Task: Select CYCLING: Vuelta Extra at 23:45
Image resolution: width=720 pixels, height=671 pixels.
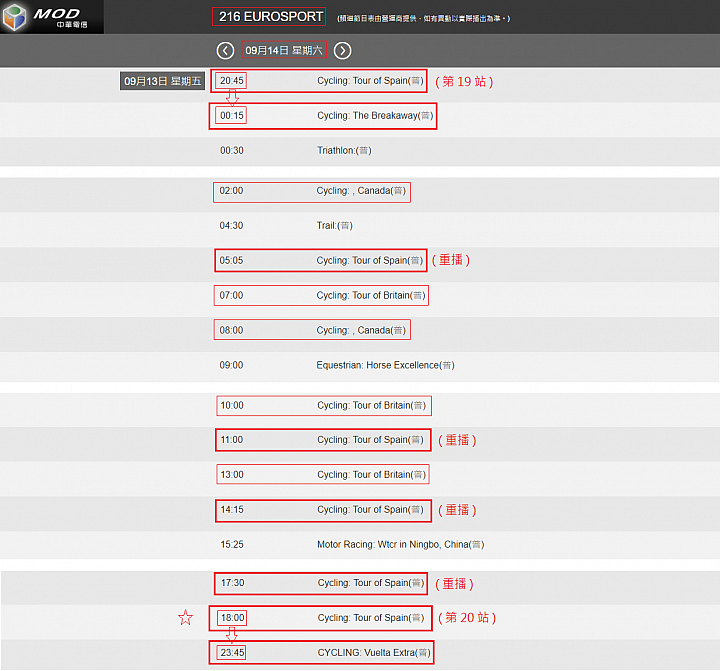Action: point(321,653)
